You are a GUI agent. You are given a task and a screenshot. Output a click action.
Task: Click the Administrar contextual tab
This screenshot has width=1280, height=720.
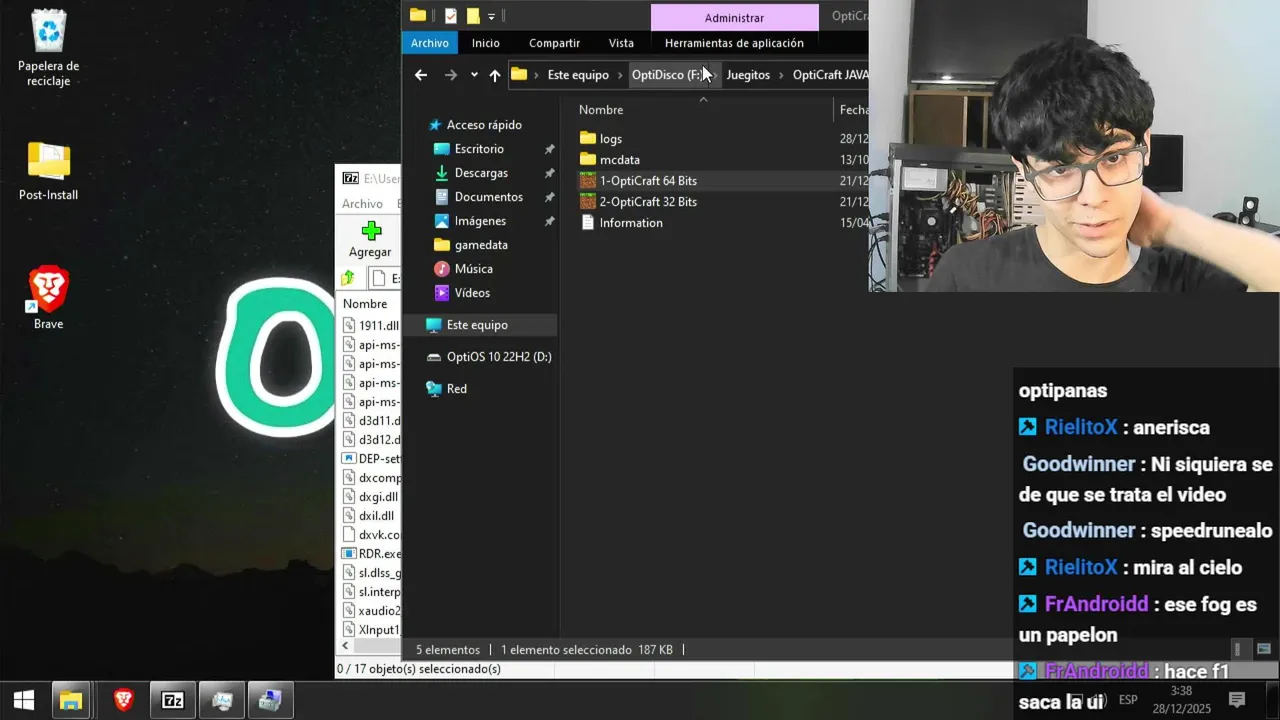(734, 17)
